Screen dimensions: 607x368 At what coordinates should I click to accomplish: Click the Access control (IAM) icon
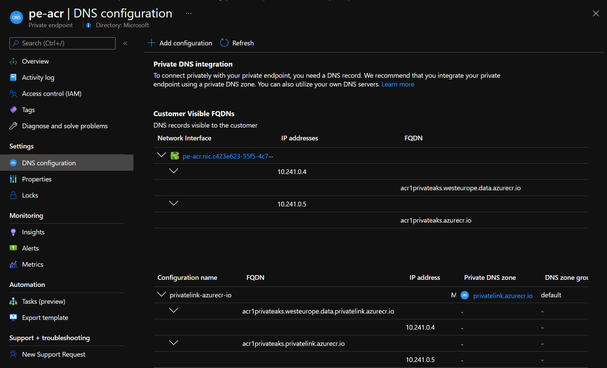pos(13,94)
